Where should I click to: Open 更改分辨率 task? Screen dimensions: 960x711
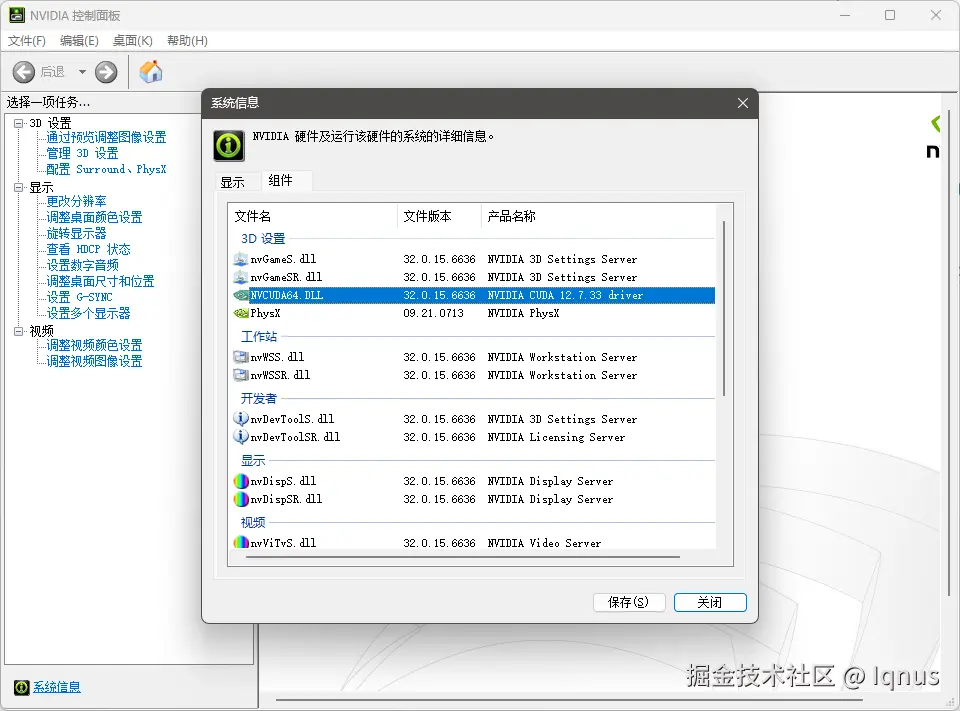click(77, 201)
